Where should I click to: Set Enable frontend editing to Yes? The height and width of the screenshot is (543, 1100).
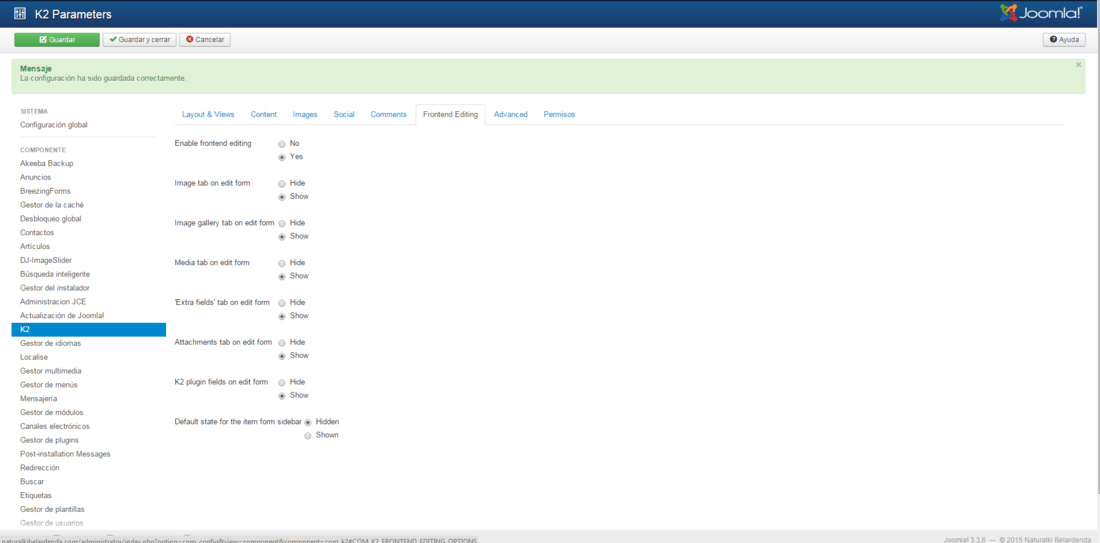pyautogui.click(x=282, y=157)
